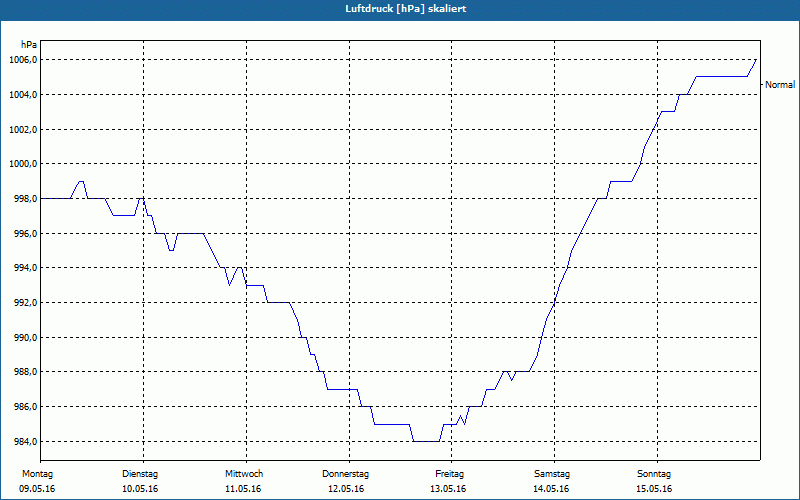Select the 'Dienstag' day label

click(140, 474)
